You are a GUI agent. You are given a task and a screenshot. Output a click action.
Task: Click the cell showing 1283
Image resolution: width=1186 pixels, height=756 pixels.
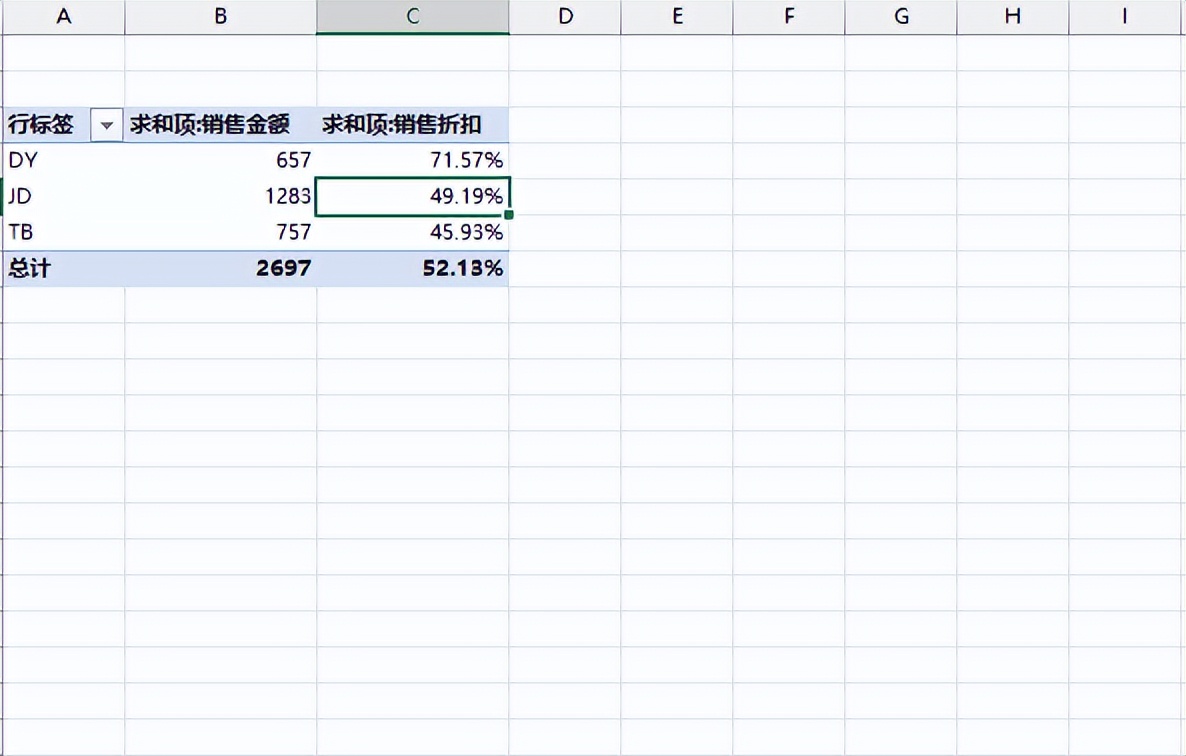(x=221, y=197)
